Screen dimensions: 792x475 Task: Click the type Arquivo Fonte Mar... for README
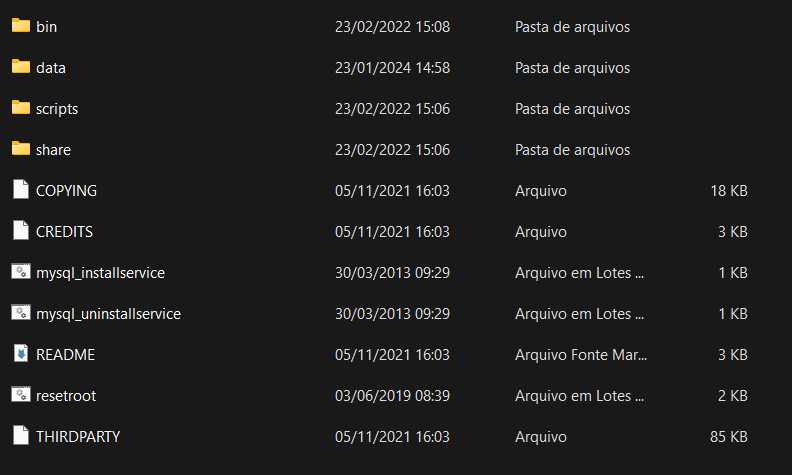pyautogui.click(x=581, y=355)
